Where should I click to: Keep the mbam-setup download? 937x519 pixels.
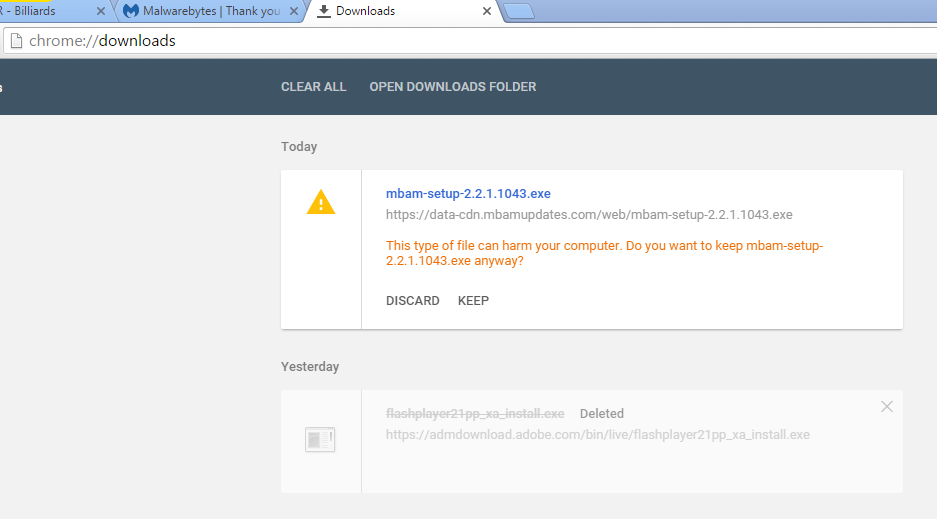(473, 300)
